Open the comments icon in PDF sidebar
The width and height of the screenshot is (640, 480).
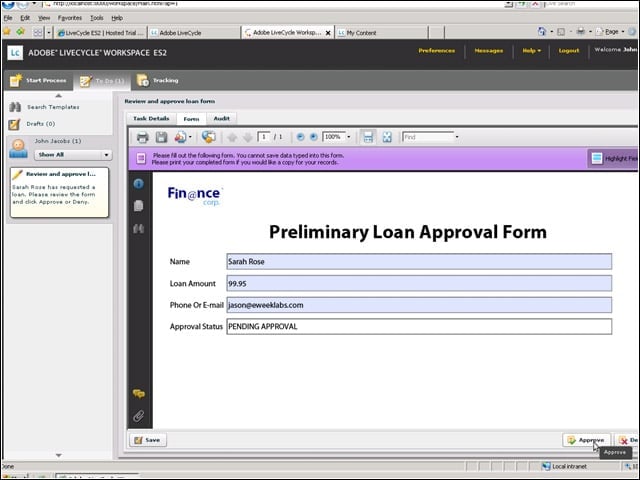tap(139, 394)
